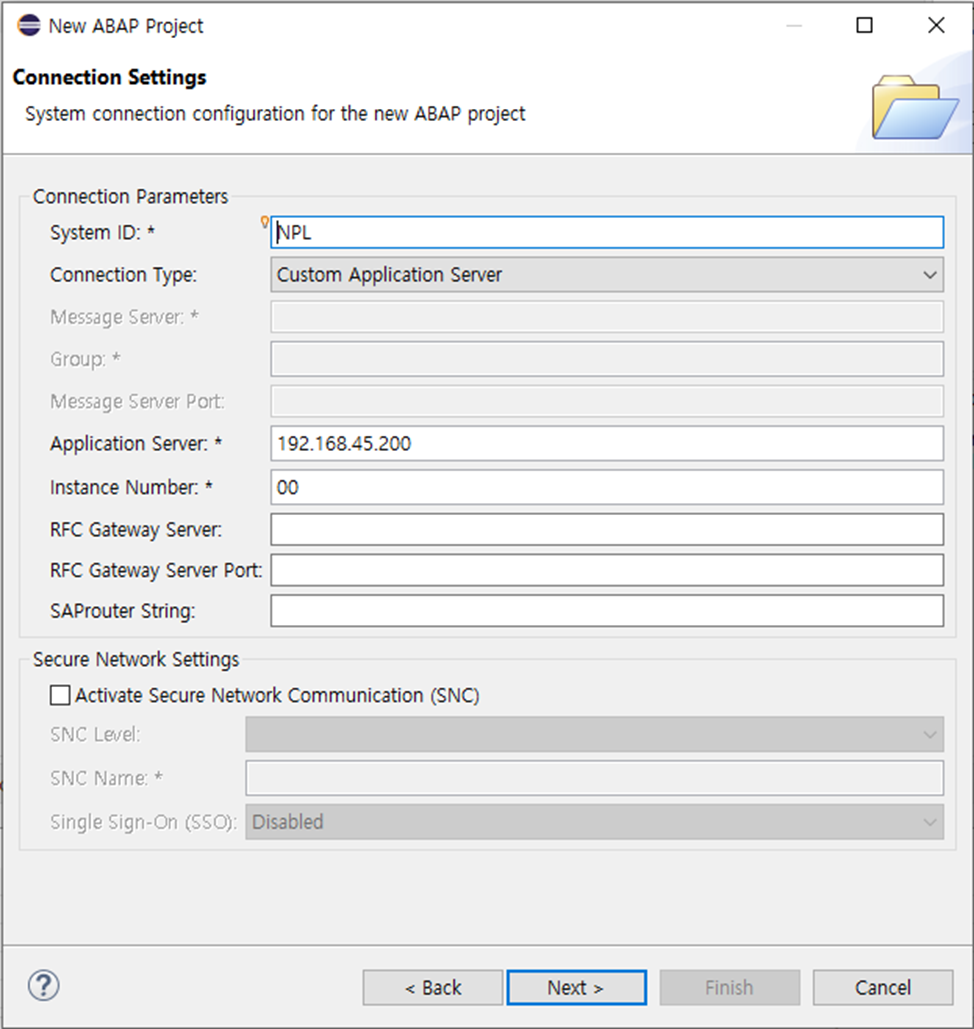Screen dimensions: 974x1029
Task: Click the disabled Group field
Action: coord(607,359)
